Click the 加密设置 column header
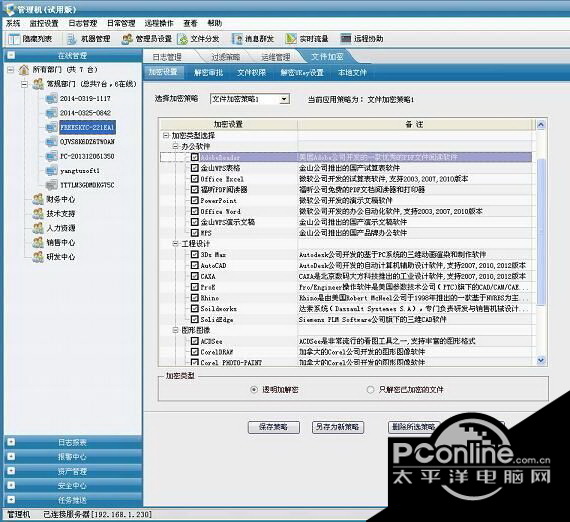This screenshot has height=522, width=570. [228, 124]
